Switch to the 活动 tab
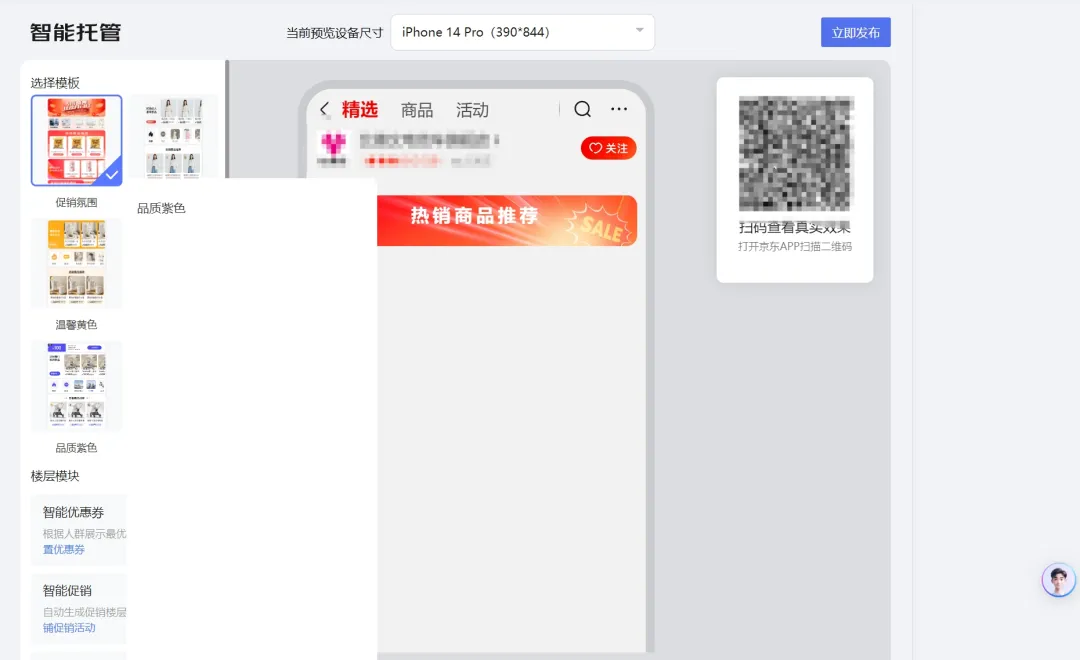The width and height of the screenshot is (1080, 660). [x=472, y=110]
